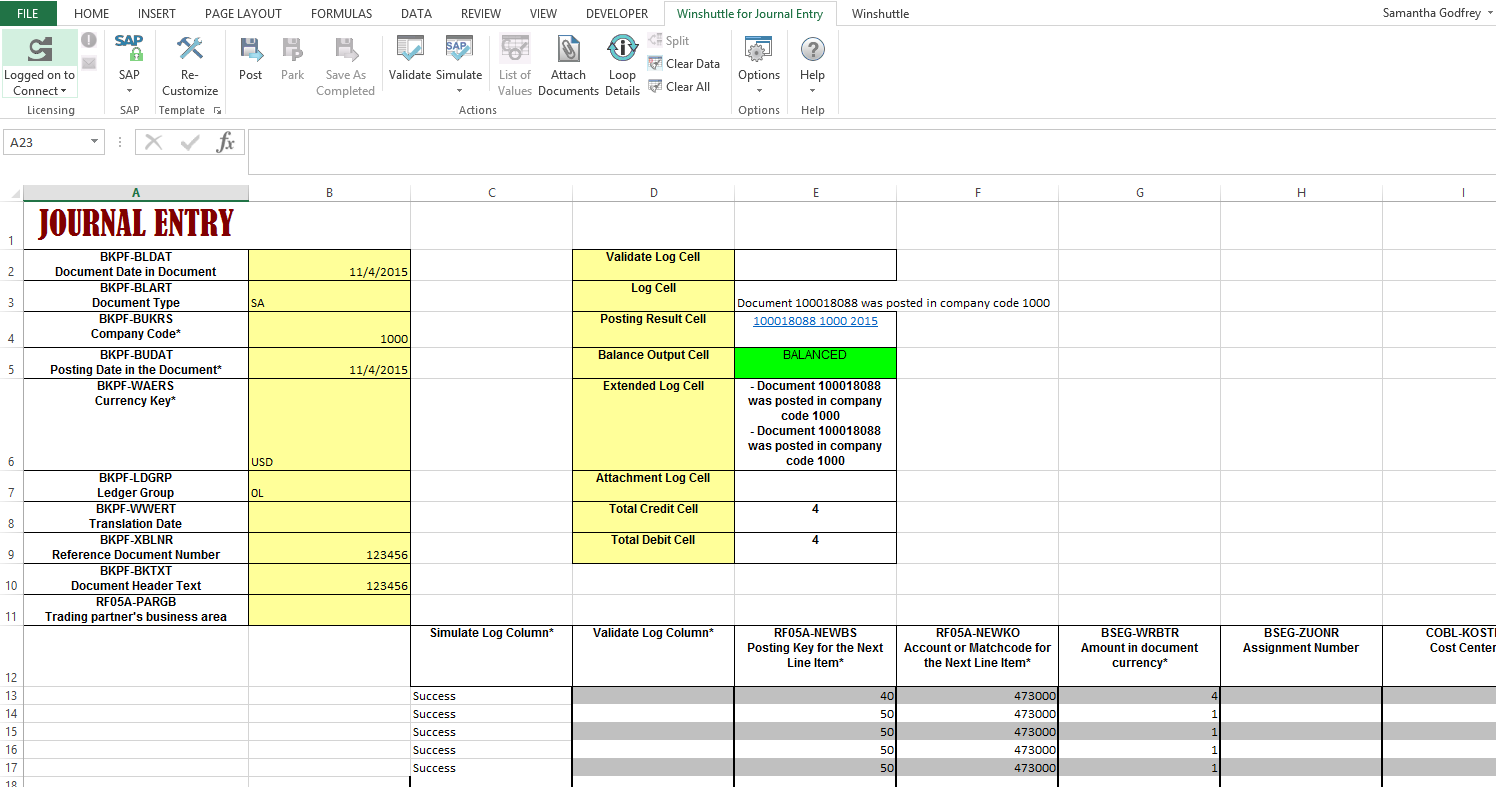Image resolution: width=1496 pixels, height=787 pixels.
Task: Select Company Code cell with value 1000
Action: pos(329,330)
